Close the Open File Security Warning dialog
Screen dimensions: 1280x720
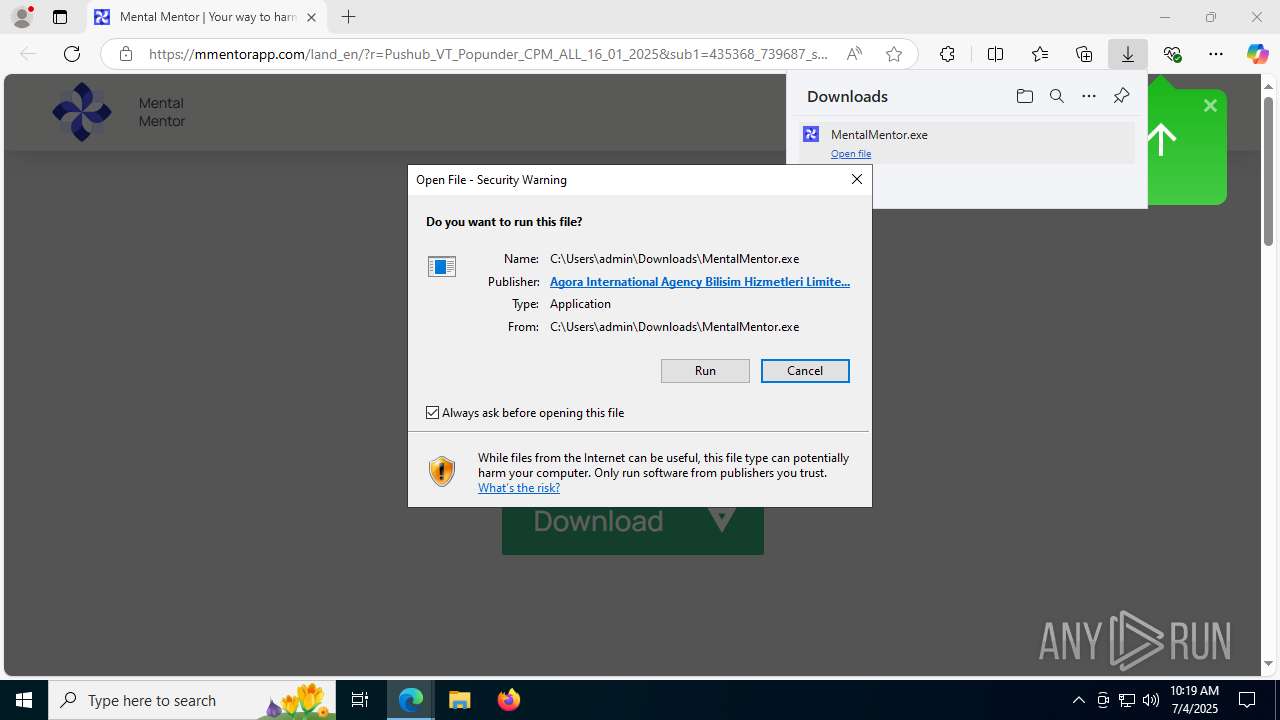[x=856, y=179]
